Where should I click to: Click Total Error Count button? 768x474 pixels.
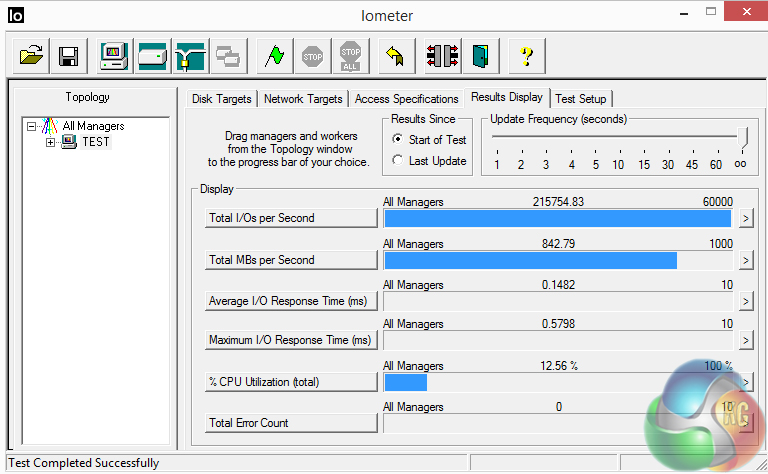click(x=291, y=423)
